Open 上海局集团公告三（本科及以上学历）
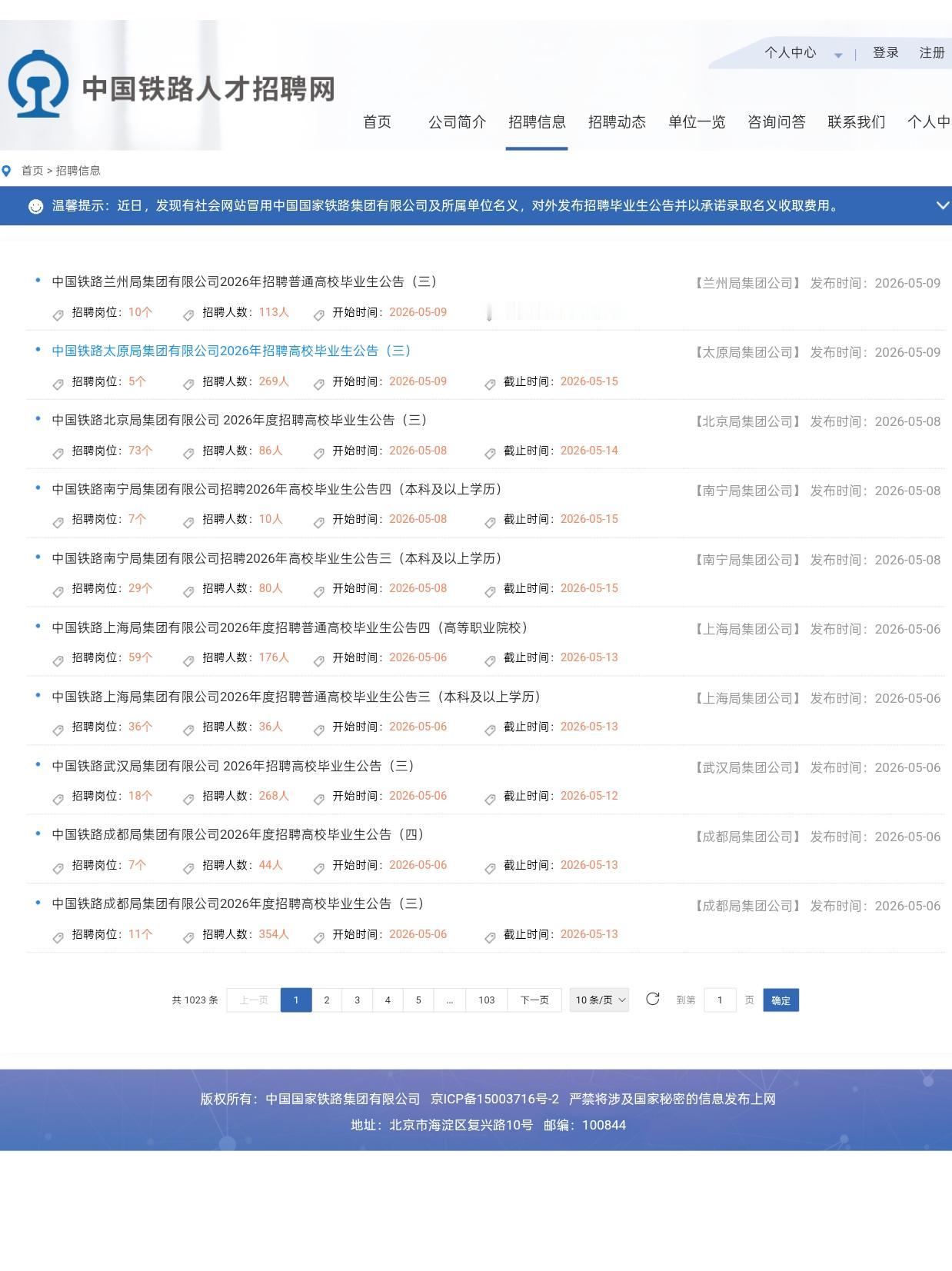 click(x=296, y=697)
